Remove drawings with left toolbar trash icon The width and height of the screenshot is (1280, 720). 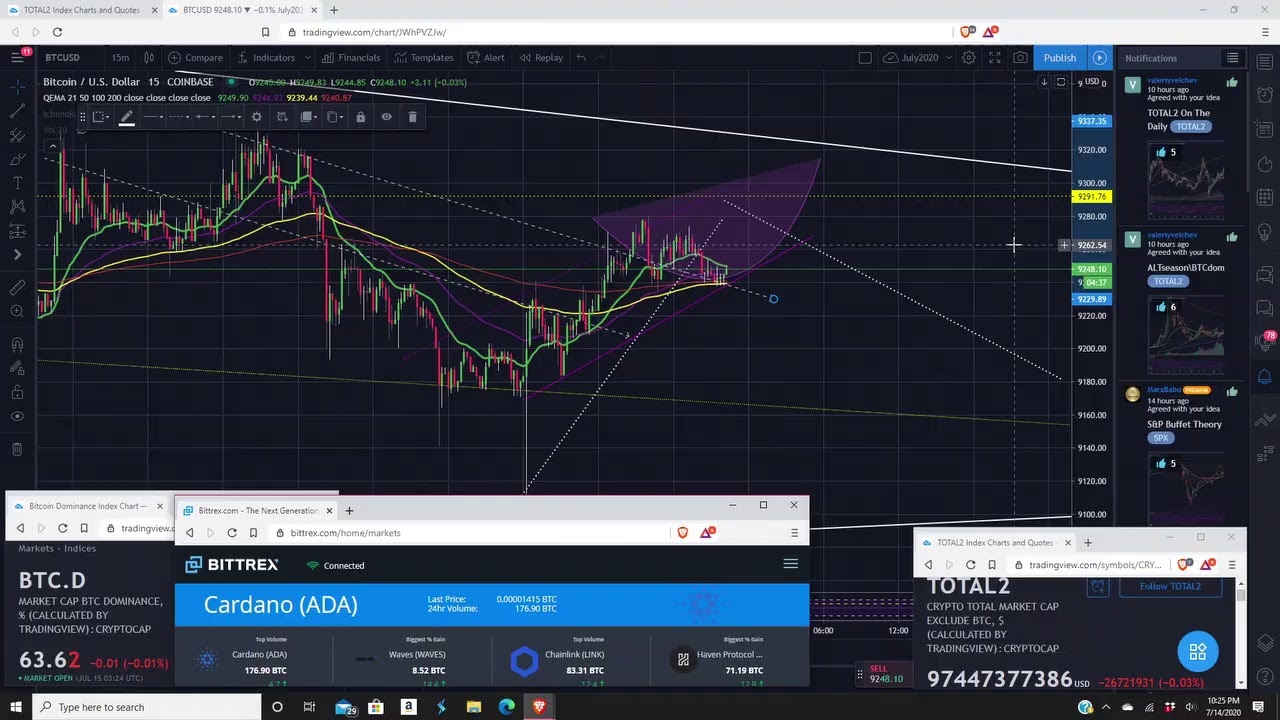click(17, 449)
